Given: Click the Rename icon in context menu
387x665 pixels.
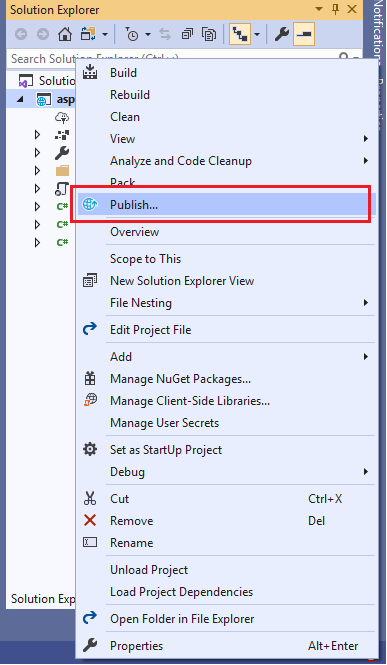Looking at the screenshot, I should [x=90, y=542].
